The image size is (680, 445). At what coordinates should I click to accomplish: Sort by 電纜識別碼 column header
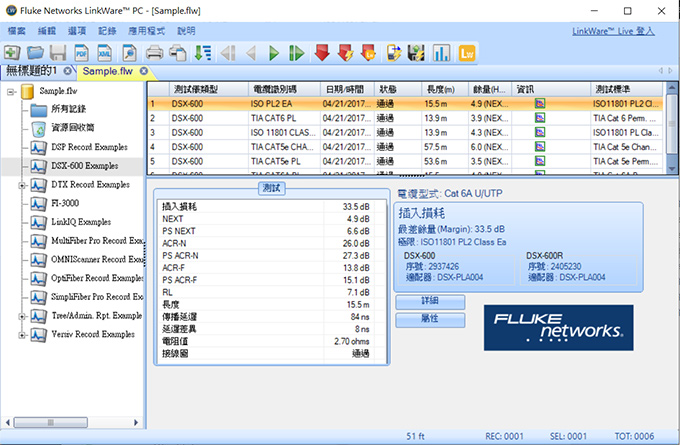pyautogui.click(x=284, y=89)
